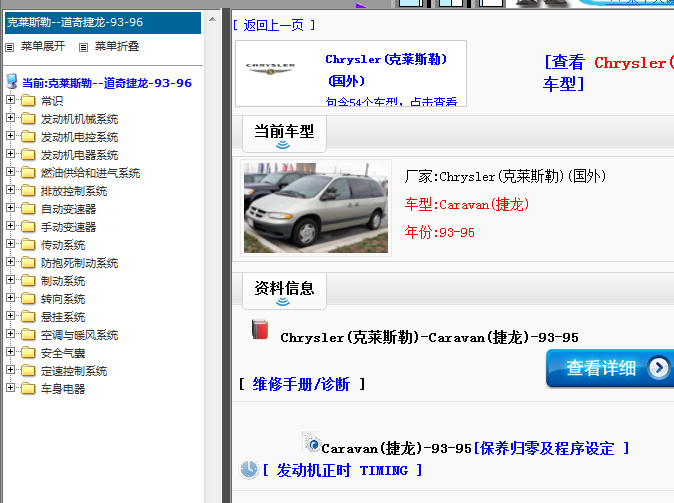The image size is (674, 503).
Task: Click the 克莱斯勒--道奇捷龙-93-96 panel header
Action: [103, 22]
